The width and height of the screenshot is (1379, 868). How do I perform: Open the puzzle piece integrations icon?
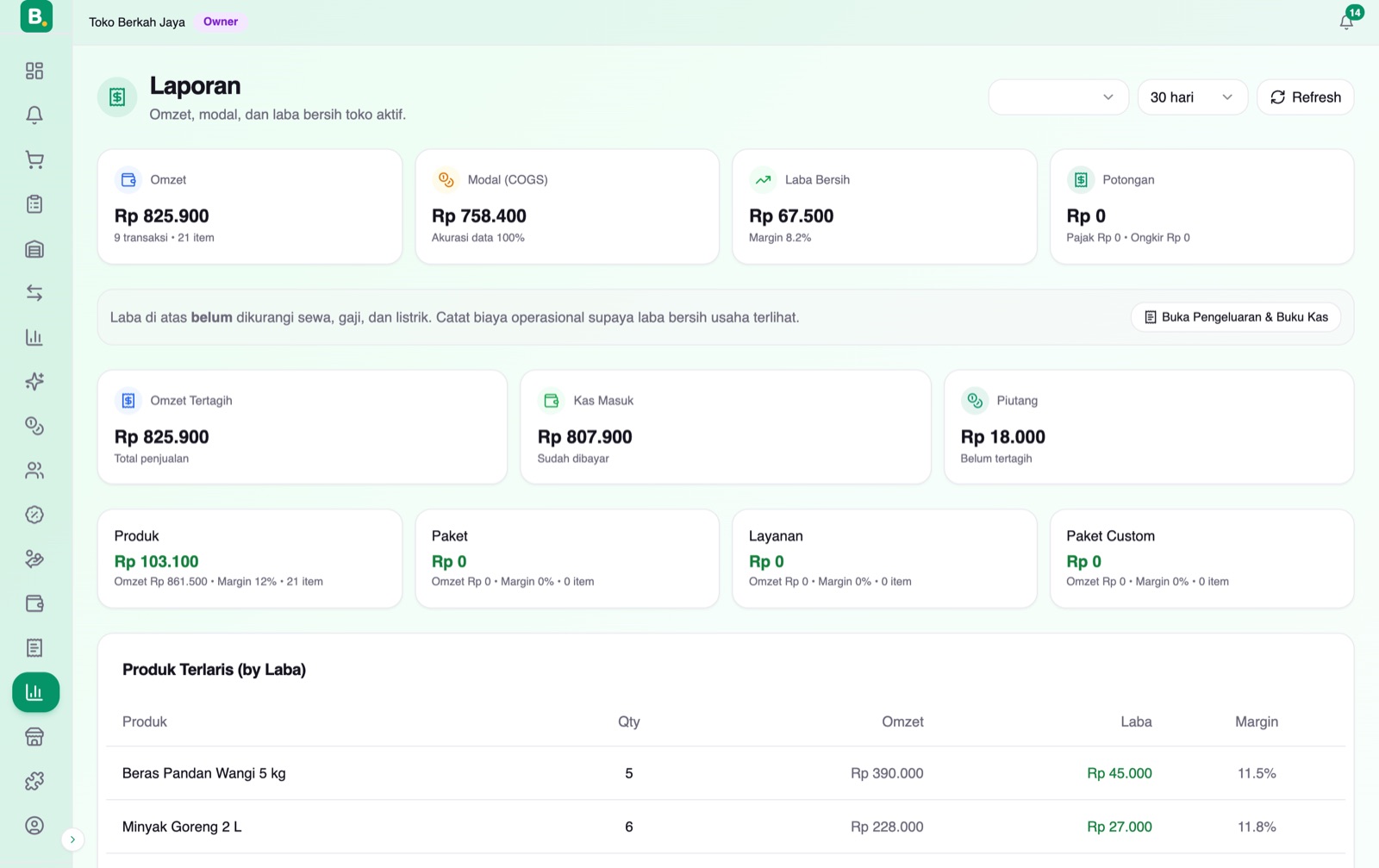click(x=34, y=781)
